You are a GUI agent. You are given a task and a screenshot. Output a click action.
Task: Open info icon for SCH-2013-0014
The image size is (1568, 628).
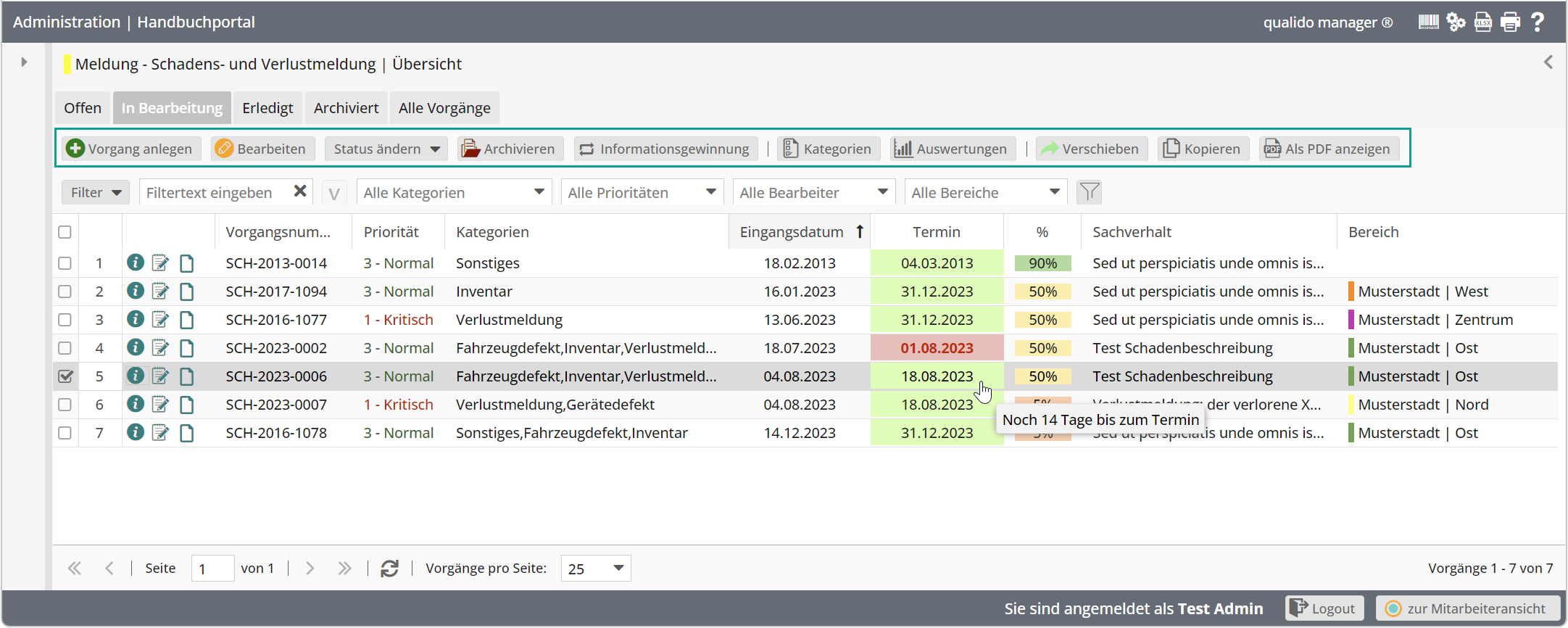[x=136, y=263]
